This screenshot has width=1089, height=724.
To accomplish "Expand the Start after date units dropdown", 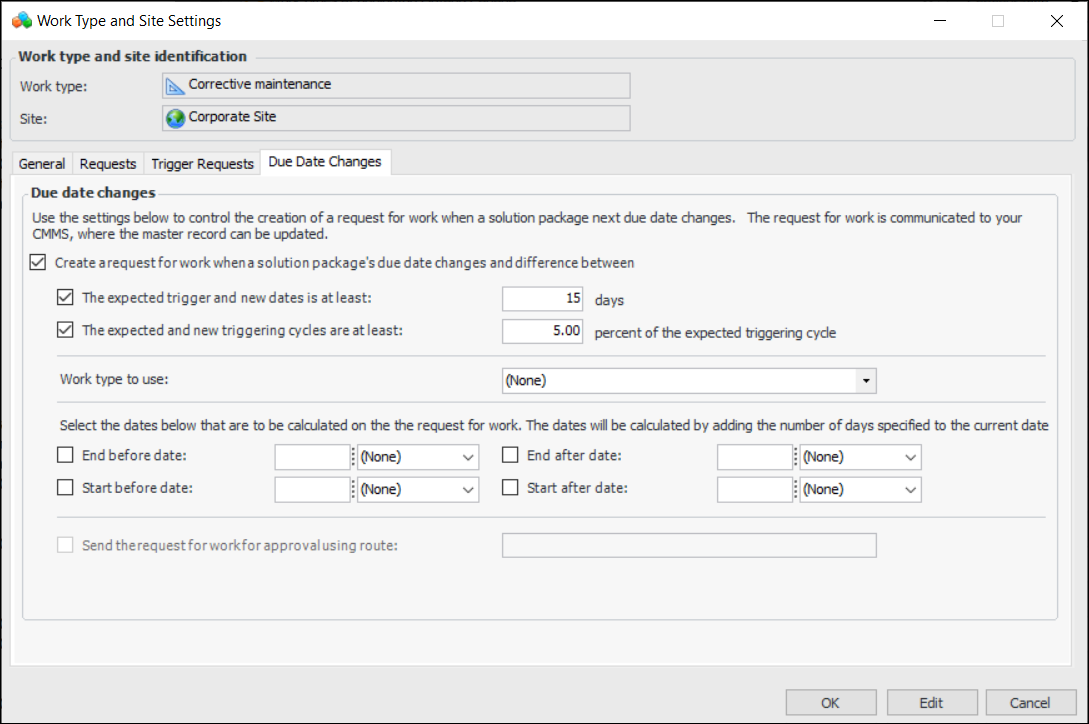I will click(910, 490).
